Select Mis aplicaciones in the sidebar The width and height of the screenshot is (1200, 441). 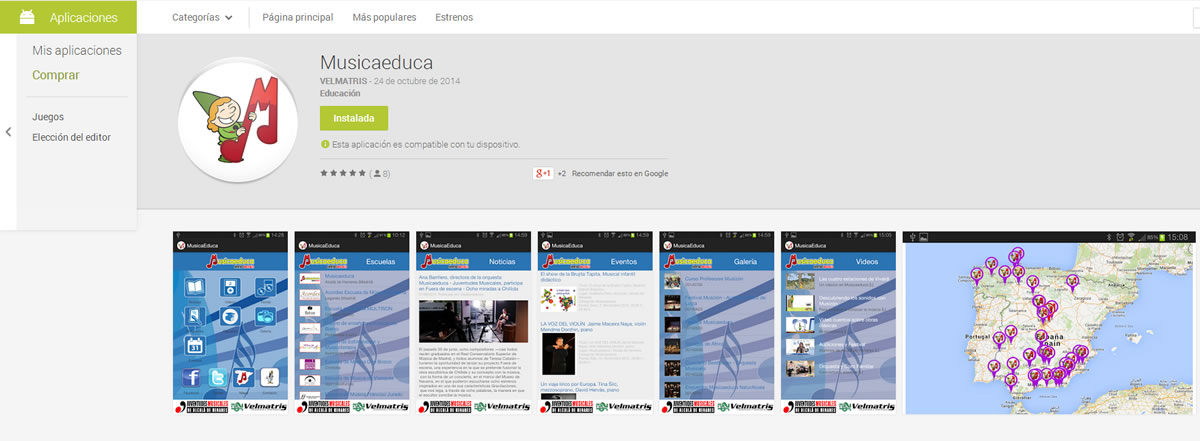(x=77, y=50)
